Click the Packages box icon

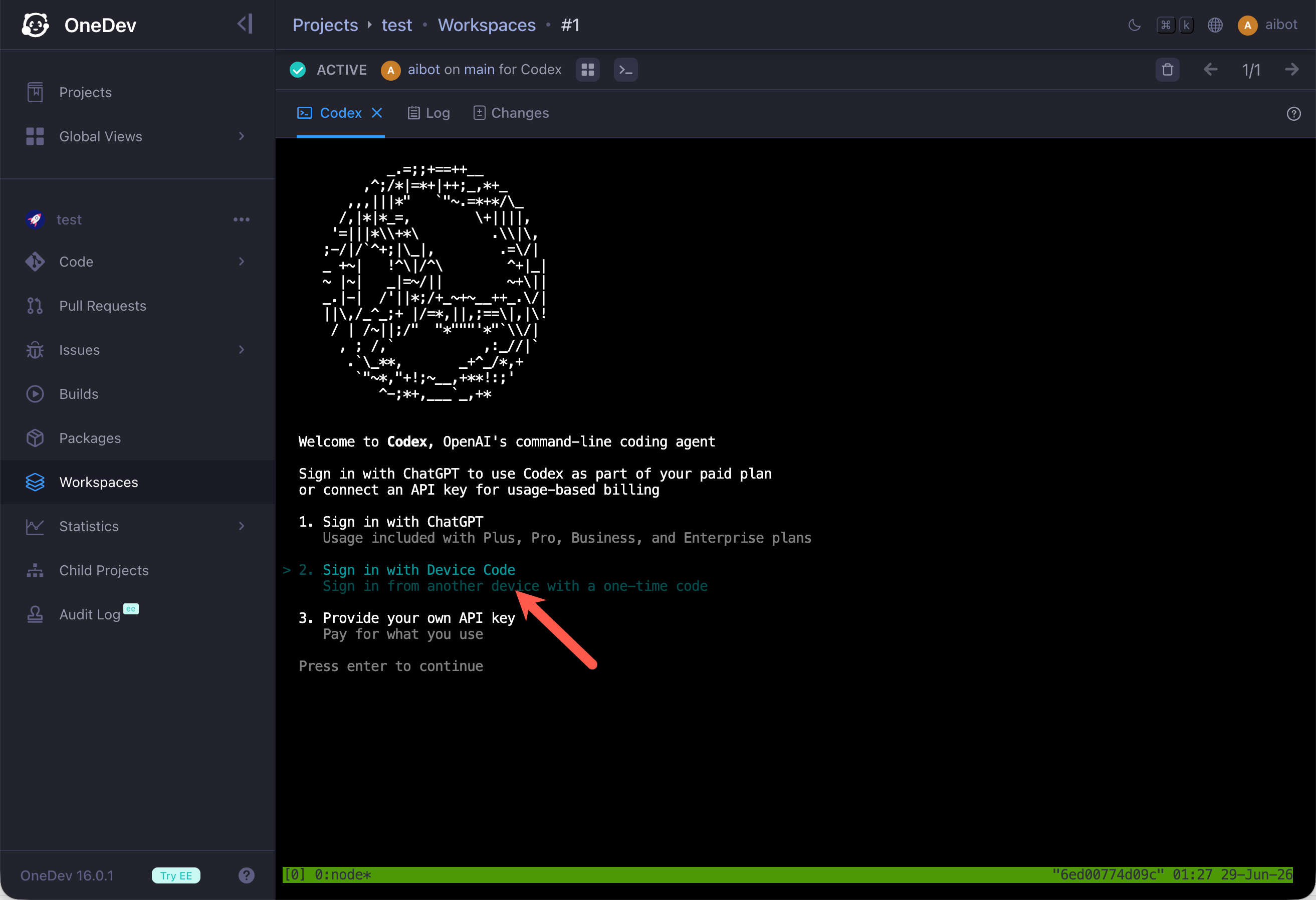point(35,438)
